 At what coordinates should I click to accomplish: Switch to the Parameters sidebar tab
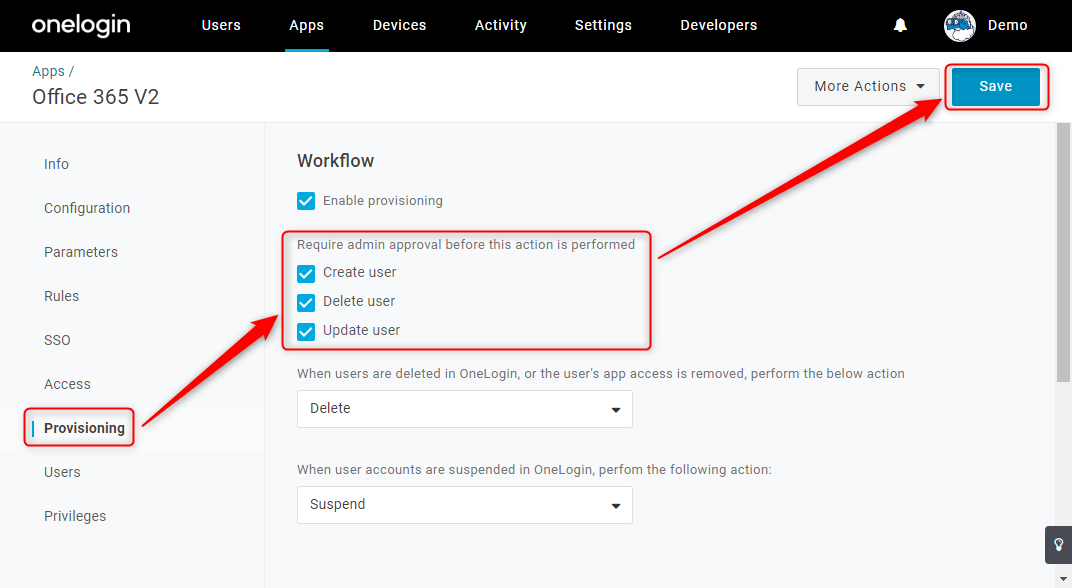tap(81, 252)
